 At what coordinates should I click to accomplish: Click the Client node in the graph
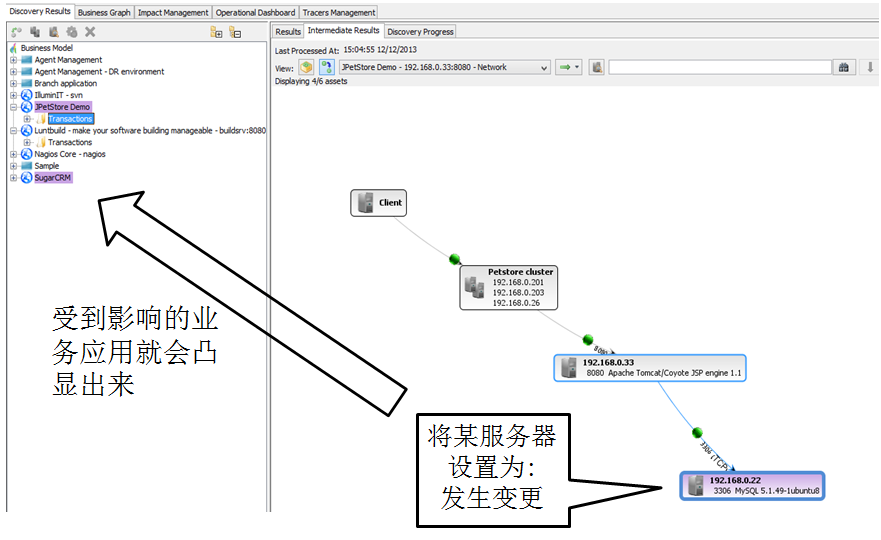point(378,203)
